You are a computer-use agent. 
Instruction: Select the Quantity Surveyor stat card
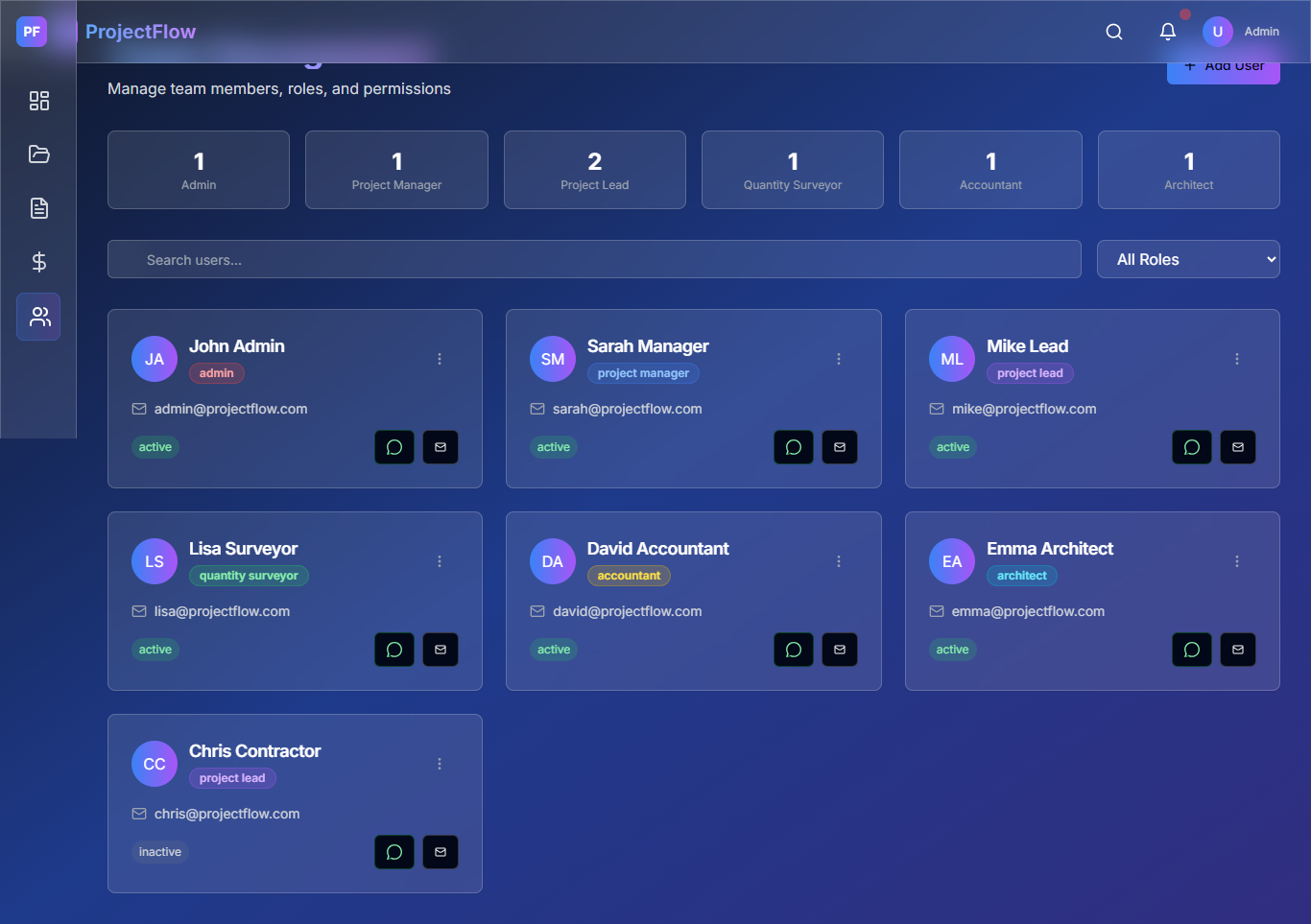pos(792,170)
